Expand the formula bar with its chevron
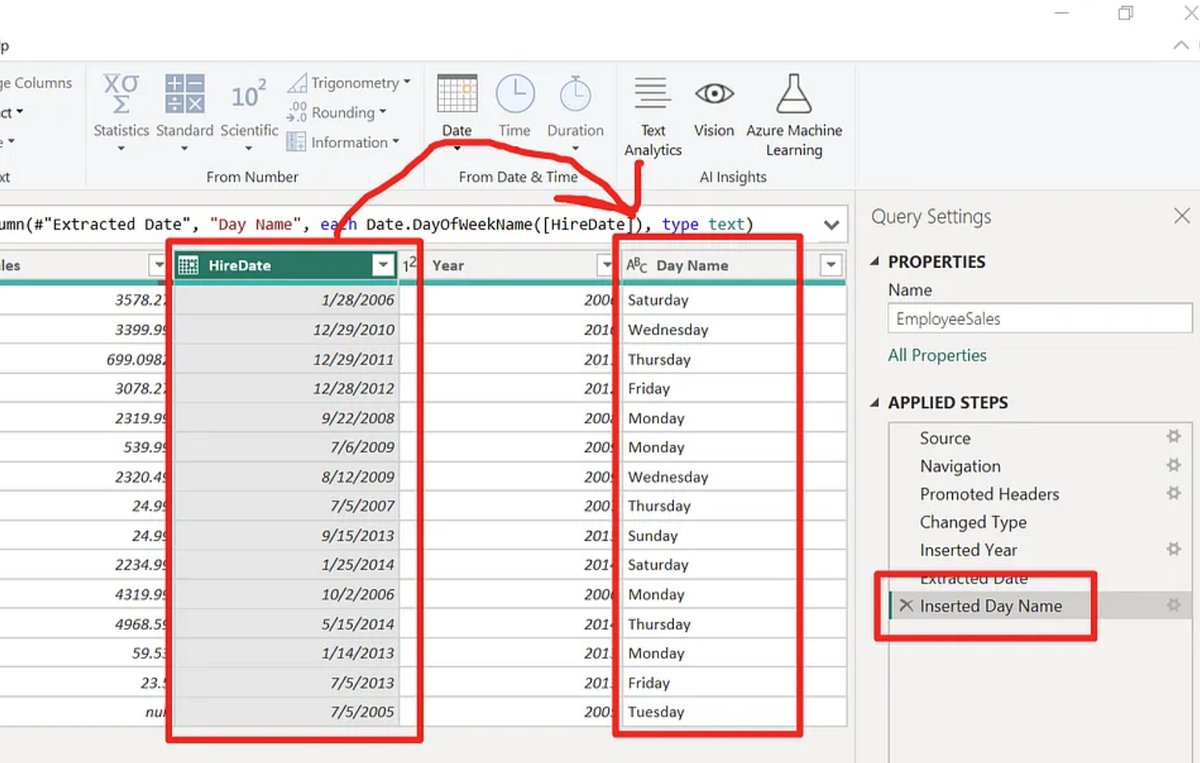Image resolution: width=1200 pixels, height=763 pixels. [x=831, y=225]
